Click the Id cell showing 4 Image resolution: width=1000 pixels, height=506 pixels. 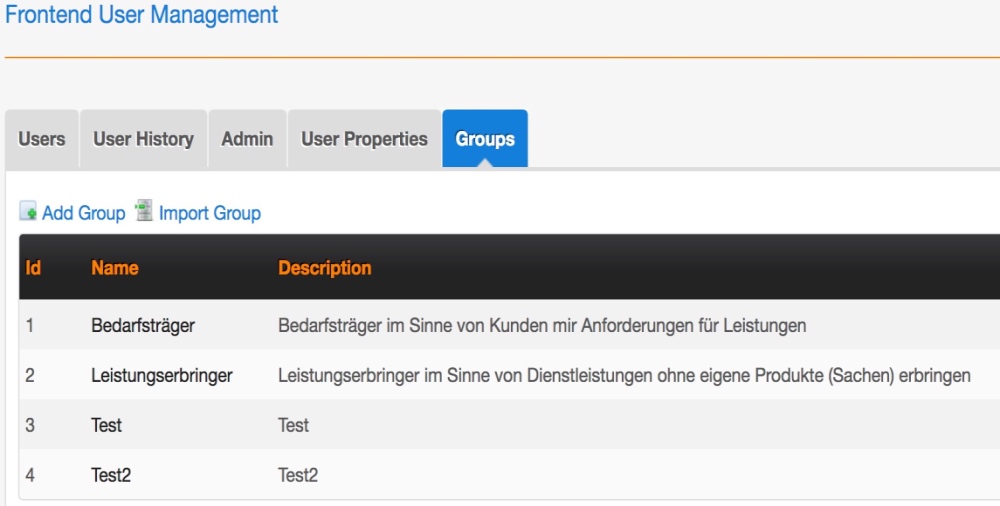click(x=30, y=476)
